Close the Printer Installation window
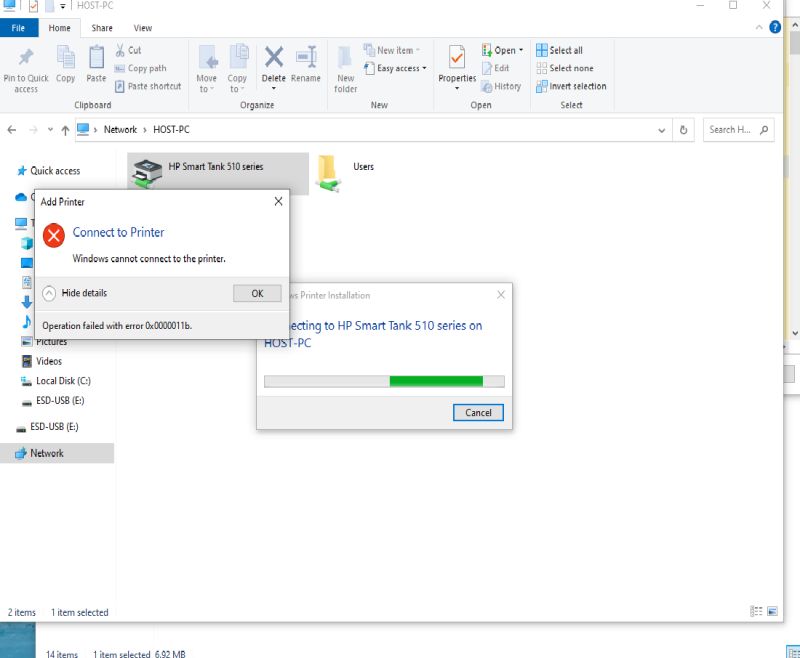This screenshot has width=800, height=658. pos(501,295)
